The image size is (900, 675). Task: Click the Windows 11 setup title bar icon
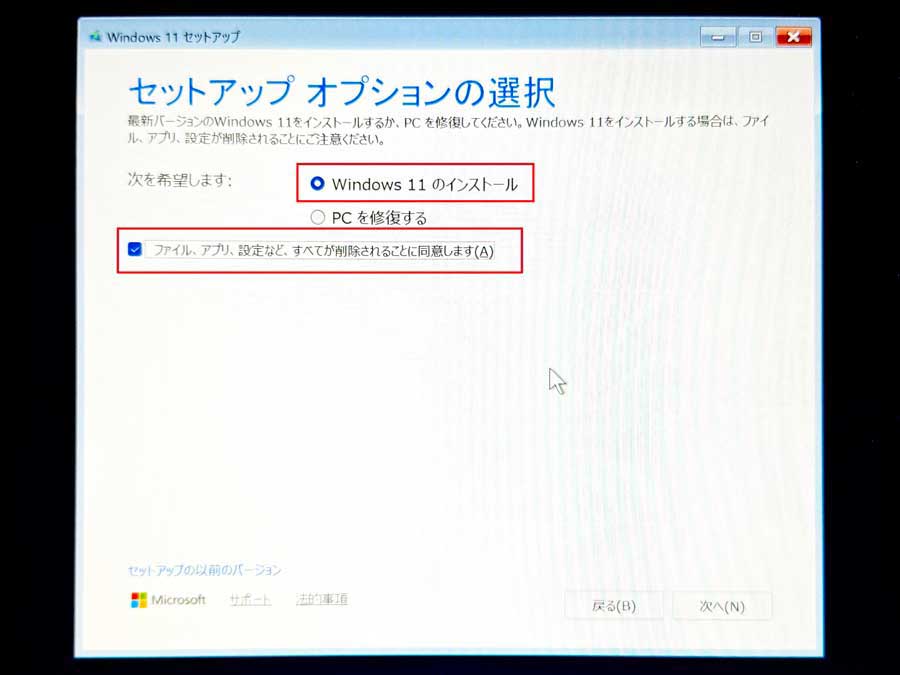click(x=95, y=37)
